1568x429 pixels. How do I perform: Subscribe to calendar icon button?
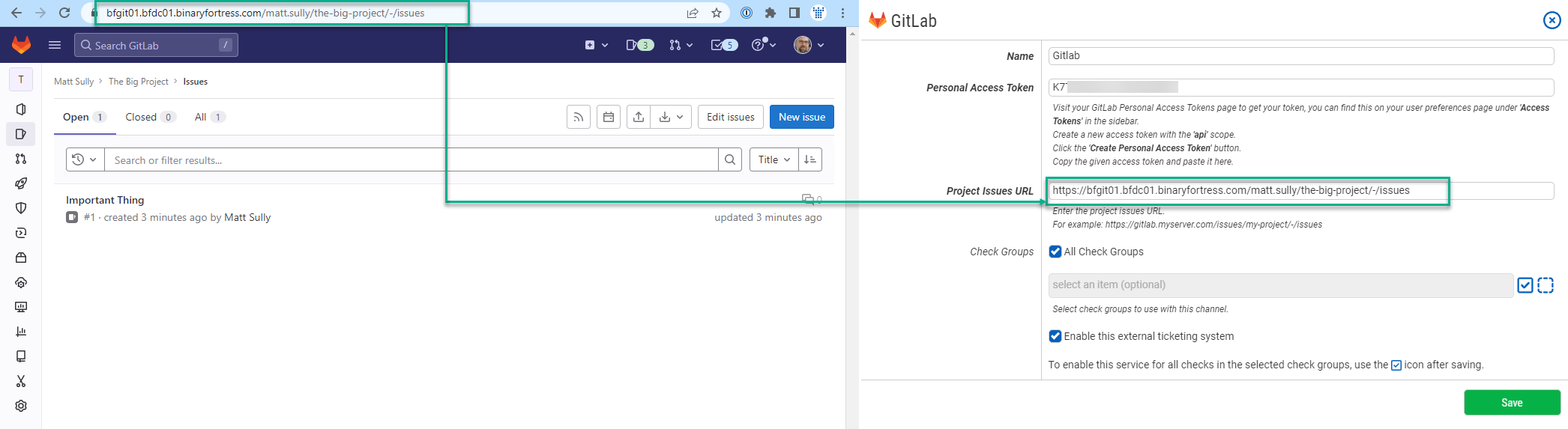609,117
